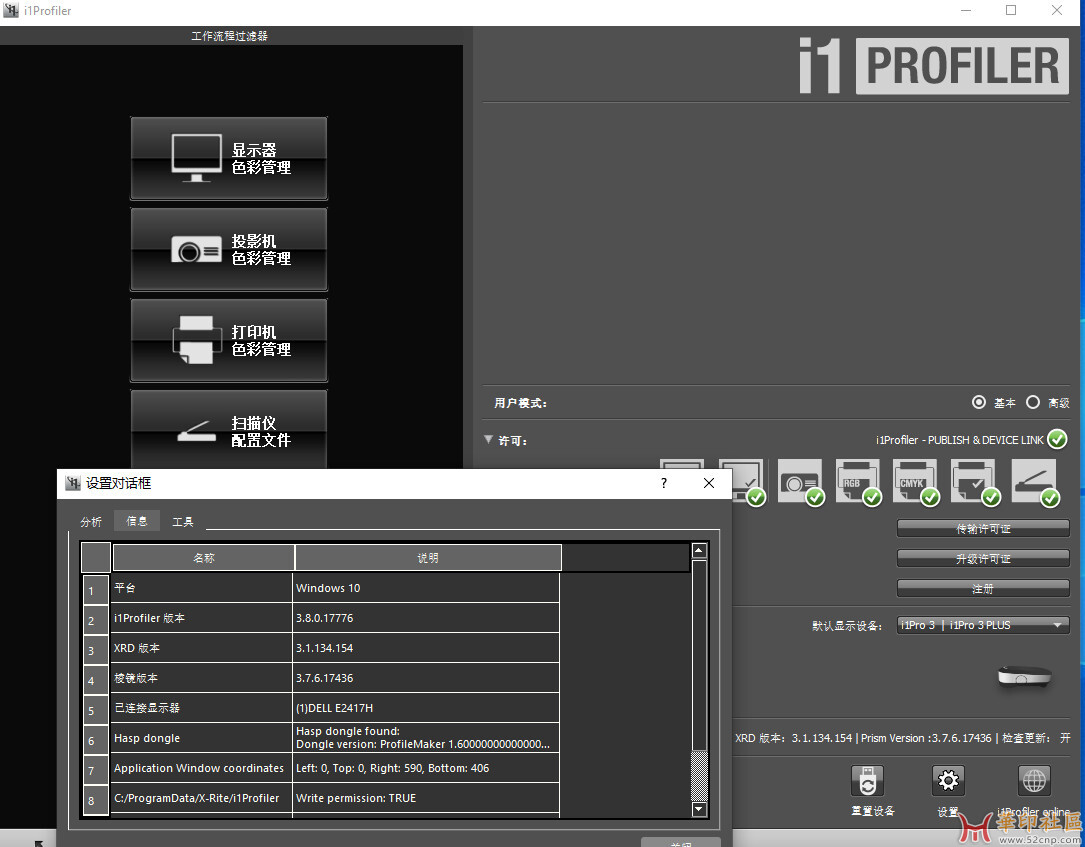
Task: Open the i1Profiler online globe icon
Action: coord(1034,781)
